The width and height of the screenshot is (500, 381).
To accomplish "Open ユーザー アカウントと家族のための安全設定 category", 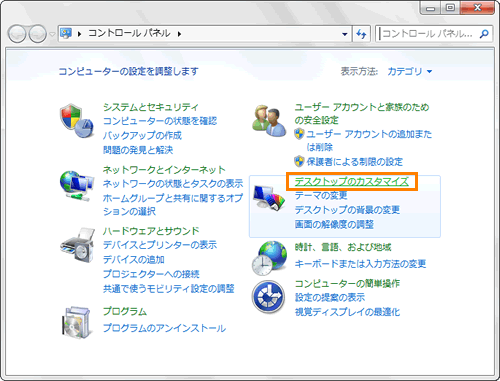I will coord(362,113).
